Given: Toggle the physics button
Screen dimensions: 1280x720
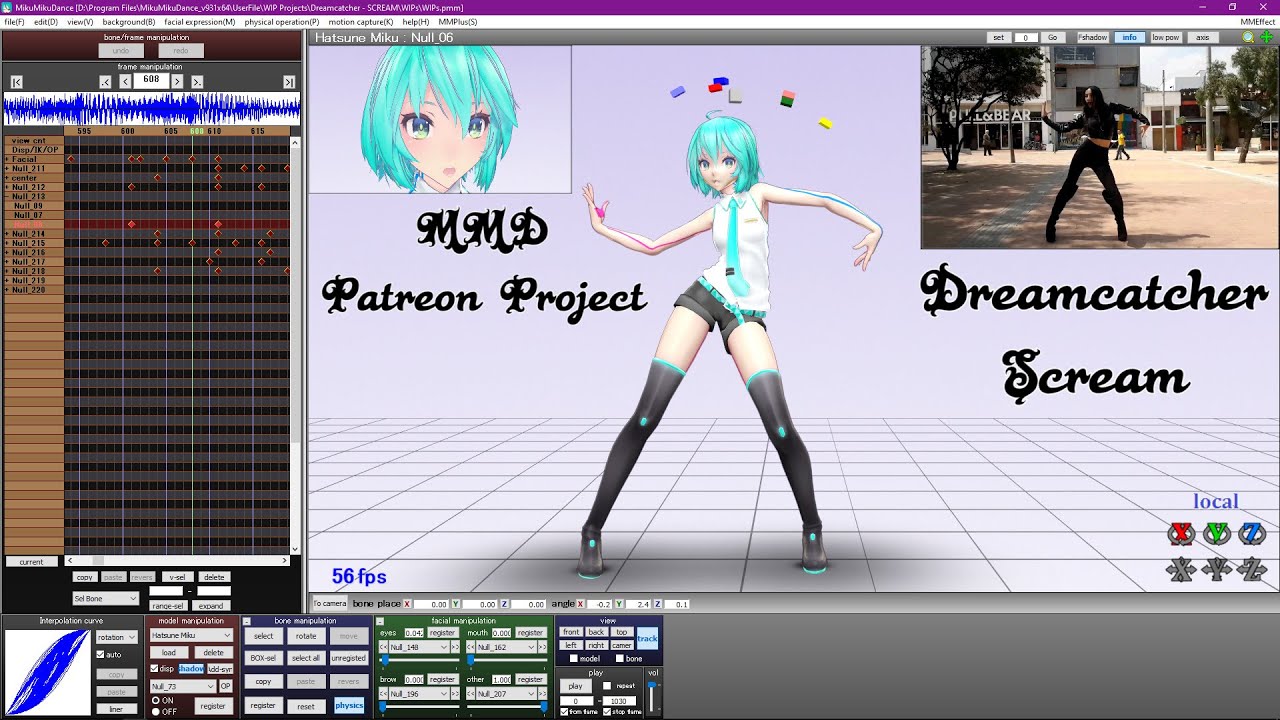Looking at the screenshot, I should (x=349, y=705).
